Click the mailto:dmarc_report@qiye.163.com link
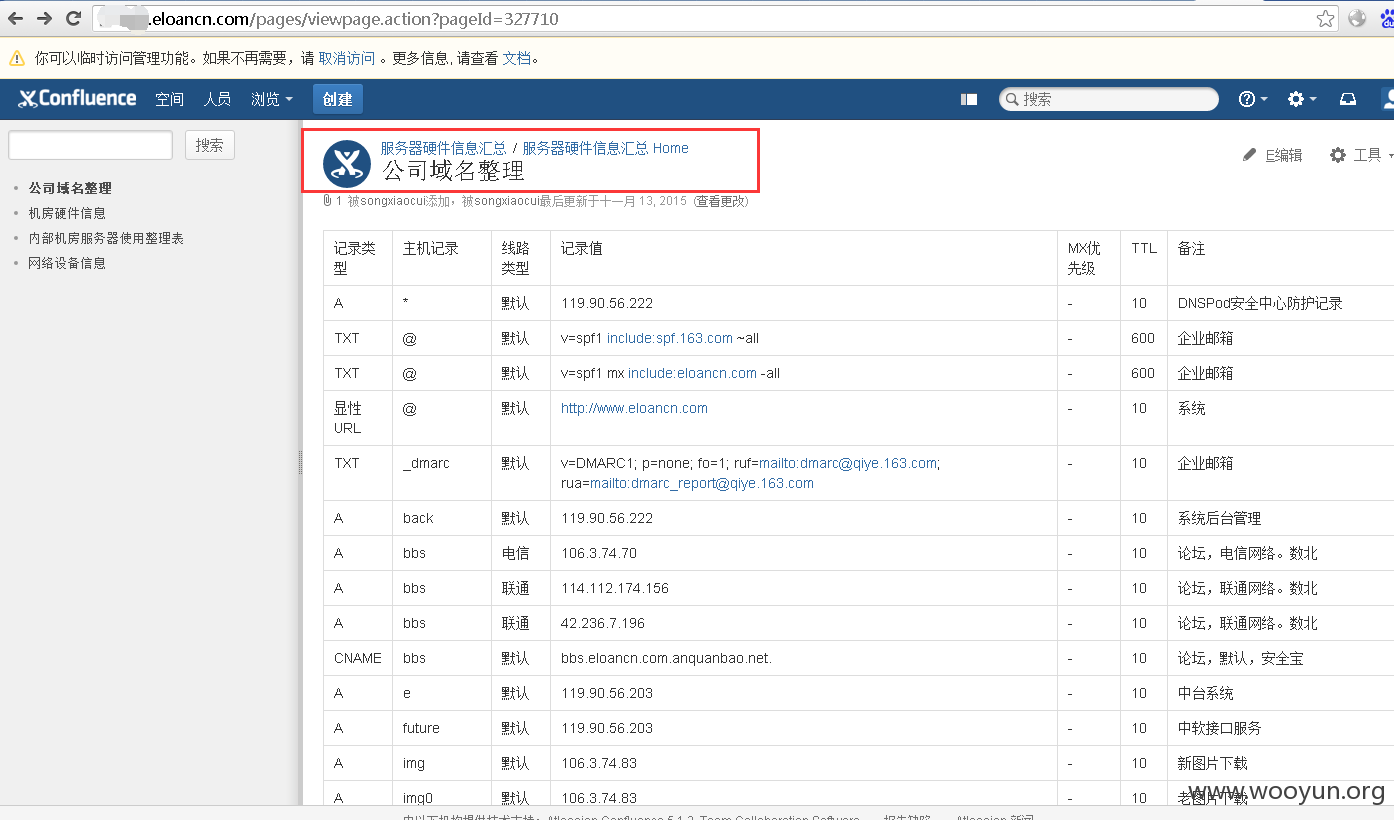1394x820 pixels. [702, 483]
